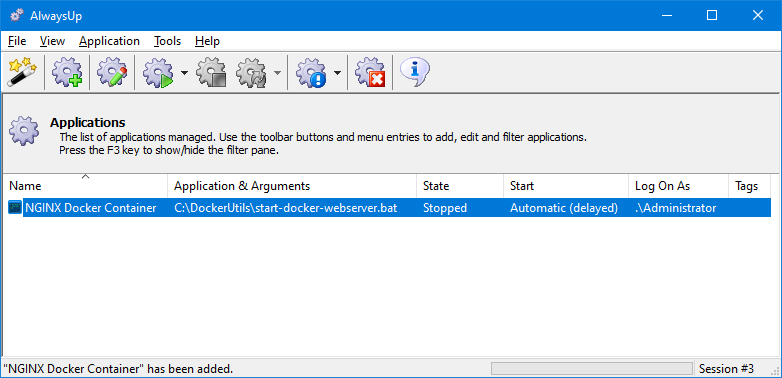This screenshot has width=782, height=378.
Task: Click the Stopped state cell
Action: [x=445, y=208]
